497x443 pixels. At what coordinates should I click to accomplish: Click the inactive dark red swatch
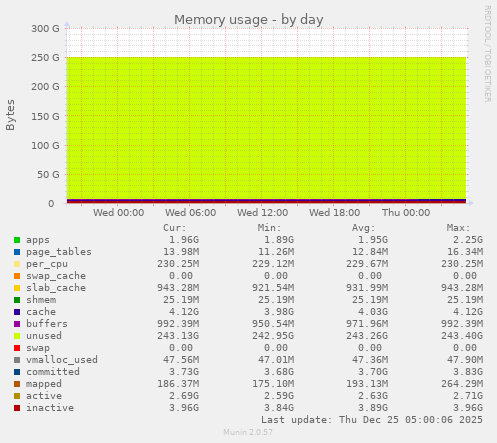point(17,408)
